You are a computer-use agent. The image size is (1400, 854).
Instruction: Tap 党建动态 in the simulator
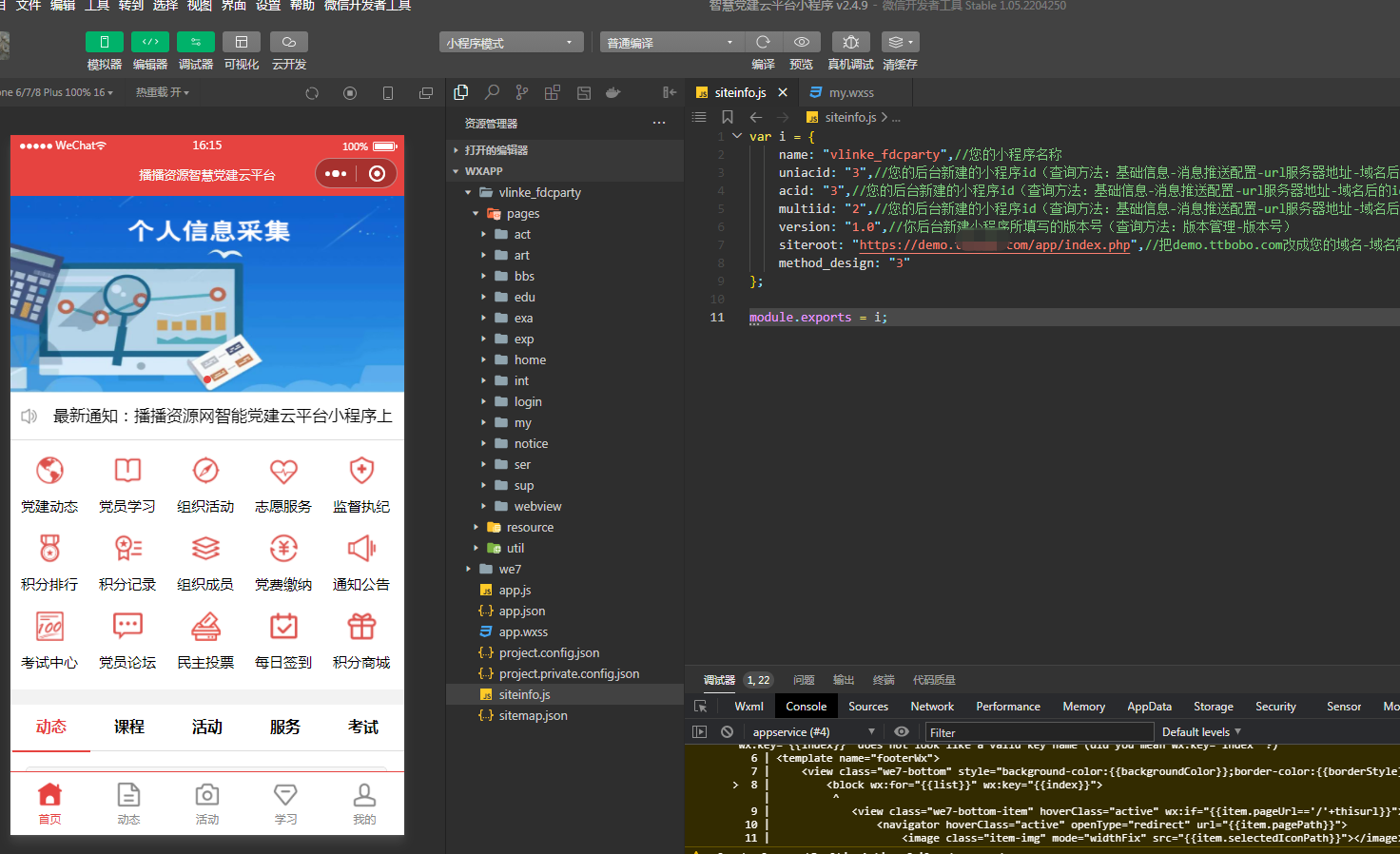(x=49, y=485)
